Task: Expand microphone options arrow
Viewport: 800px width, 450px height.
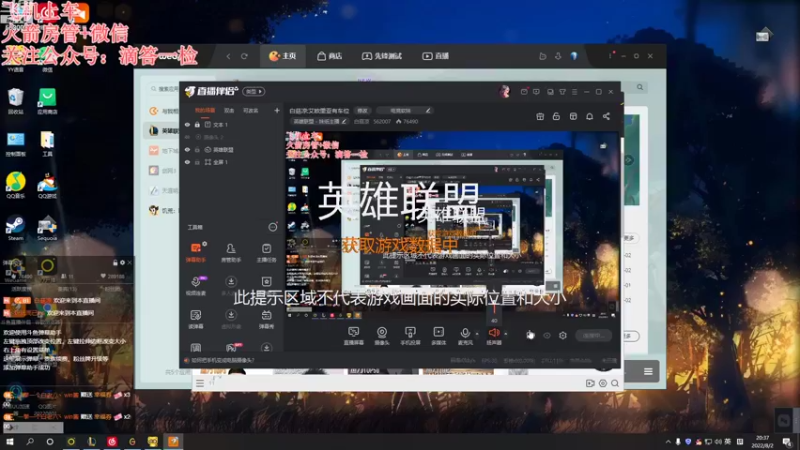Action: click(477, 334)
